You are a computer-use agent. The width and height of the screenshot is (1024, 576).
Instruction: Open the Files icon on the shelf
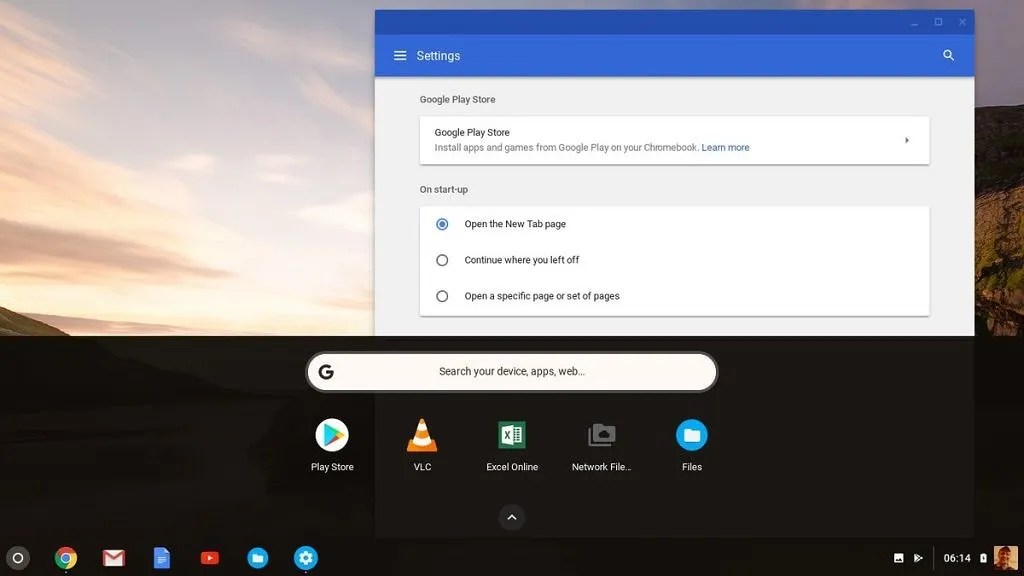[257, 558]
